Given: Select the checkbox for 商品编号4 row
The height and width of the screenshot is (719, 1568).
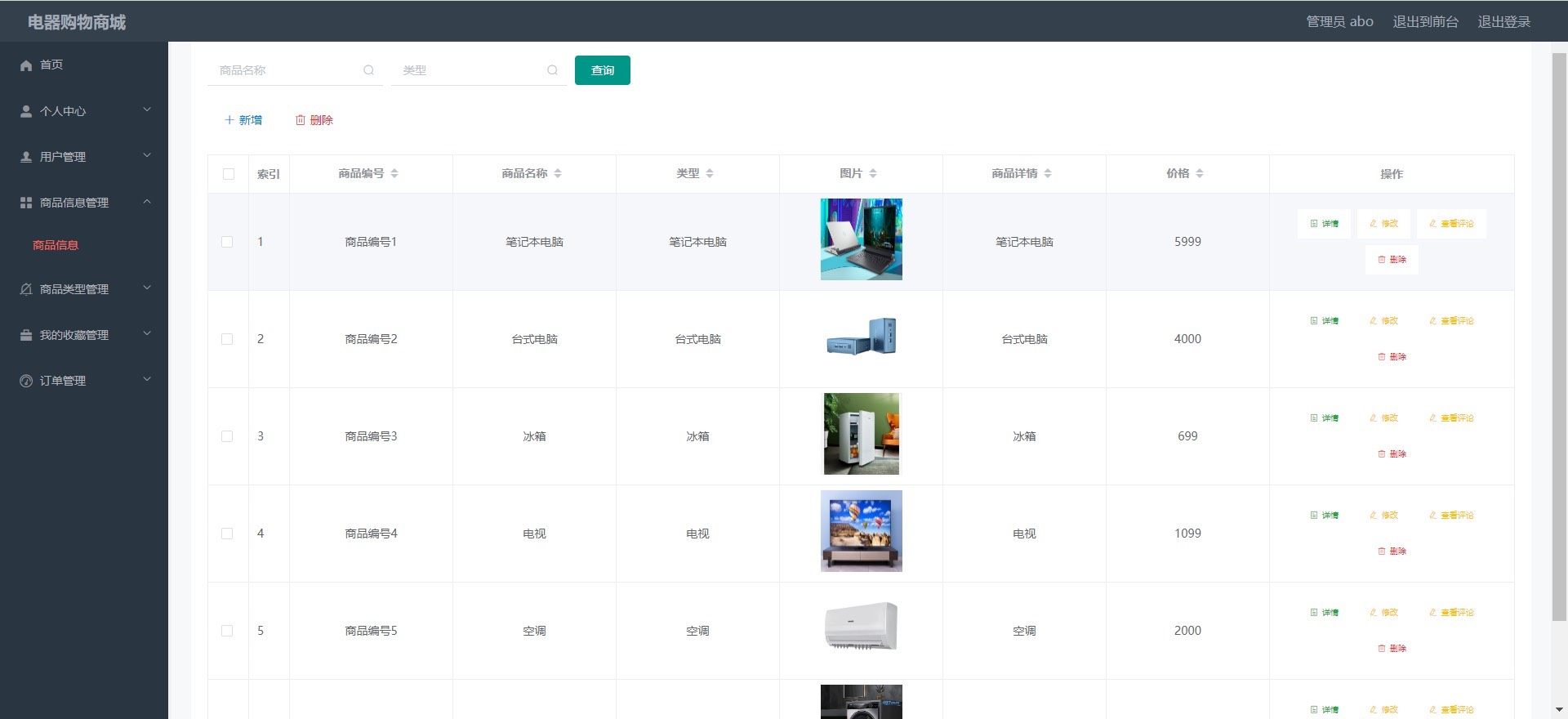Looking at the screenshot, I should (227, 534).
